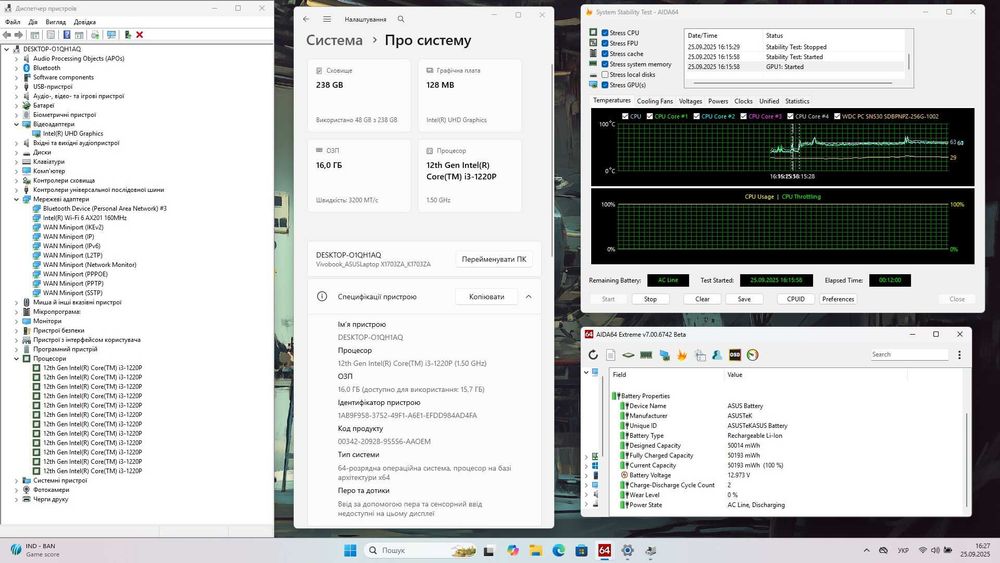Click AIDA64 icon in taskbar
This screenshot has height=563, width=1000.
(605, 550)
